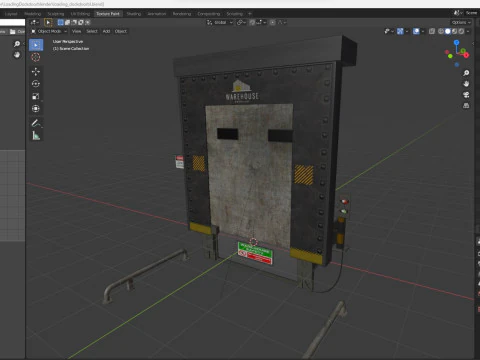The width and height of the screenshot is (480, 360).
Task: Open the Add menu in viewport header
Action: (106, 31)
